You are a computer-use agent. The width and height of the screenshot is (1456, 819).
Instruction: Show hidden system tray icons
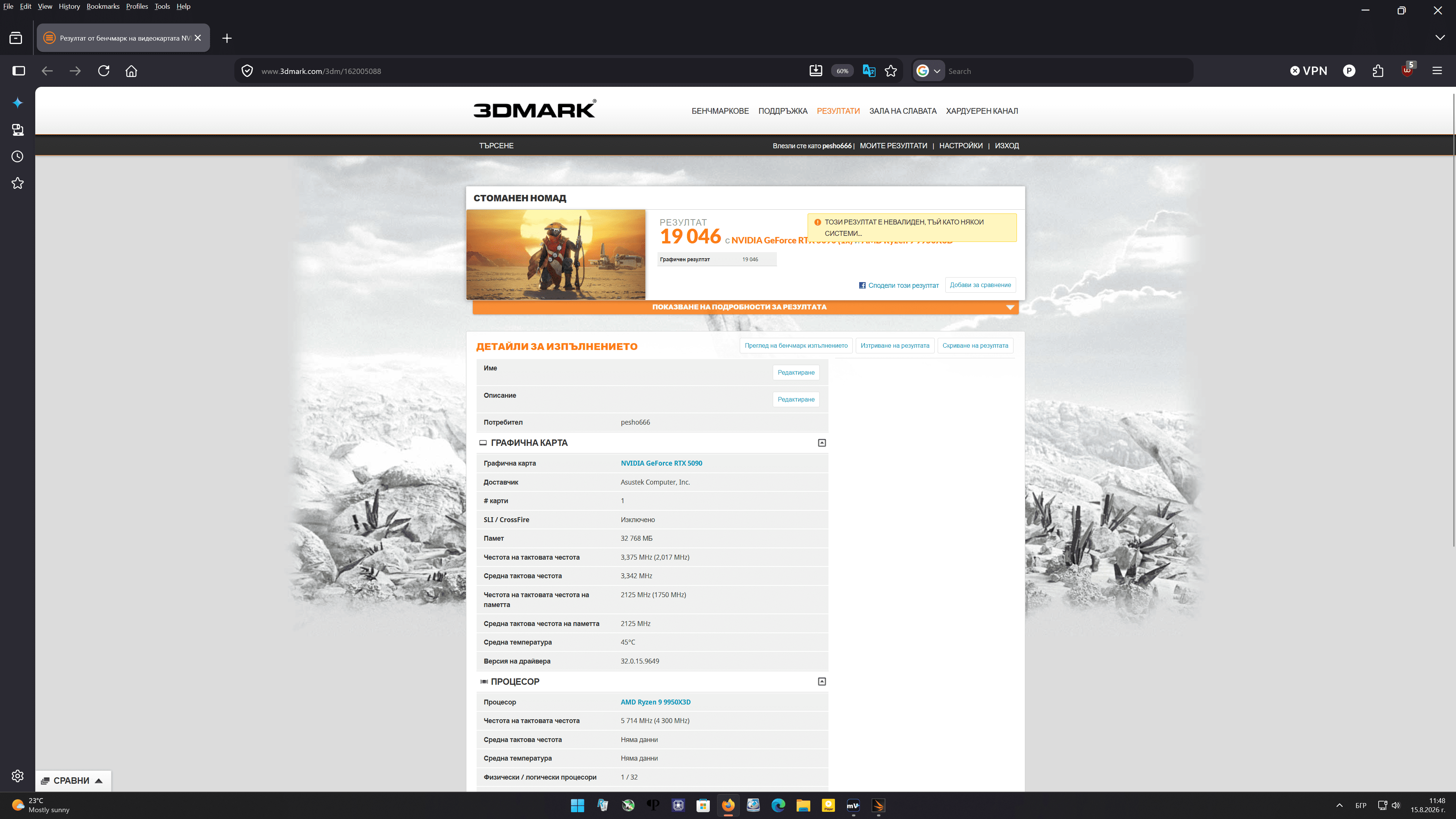coord(1339,805)
